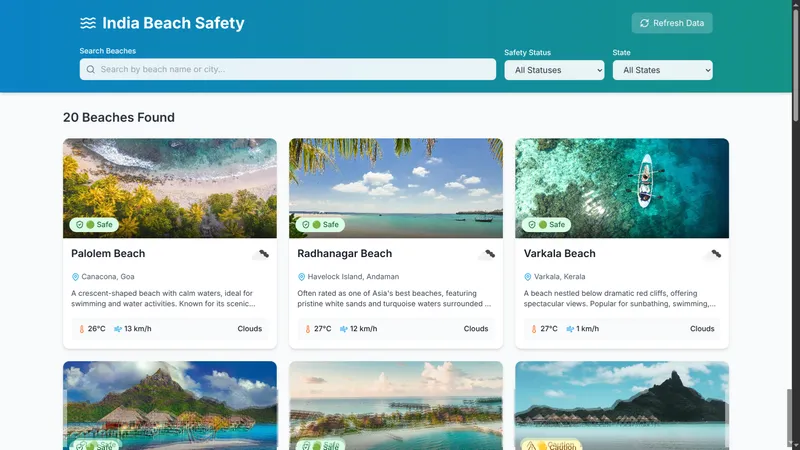The width and height of the screenshot is (800, 450).
Task: Click the refresh arrows icon
Action: pos(644,23)
